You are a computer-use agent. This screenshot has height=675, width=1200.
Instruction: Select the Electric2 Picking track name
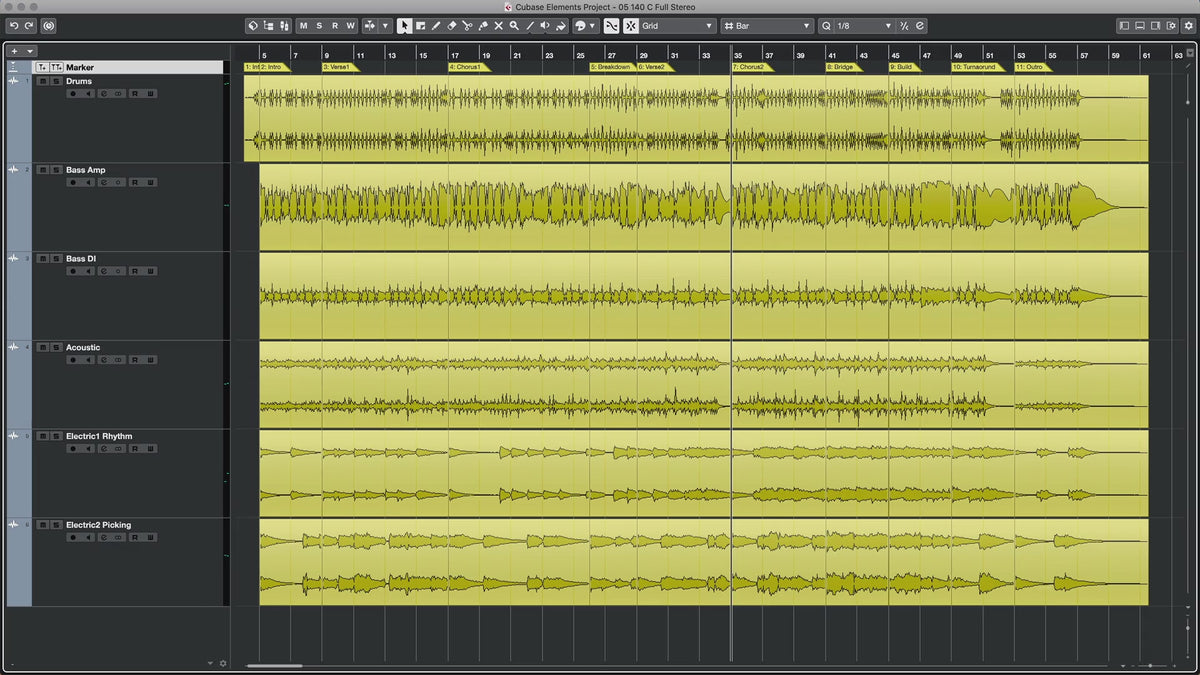pos(98,525)
